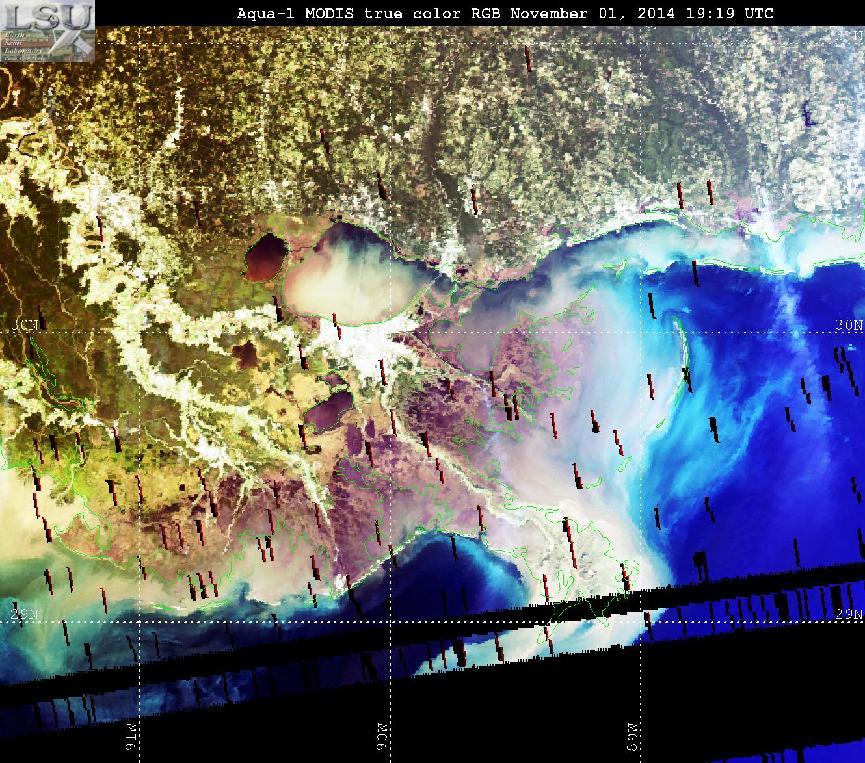Click the rotated 89W longitude label
This screenshot has height=763, width=865.
(633, 737)
